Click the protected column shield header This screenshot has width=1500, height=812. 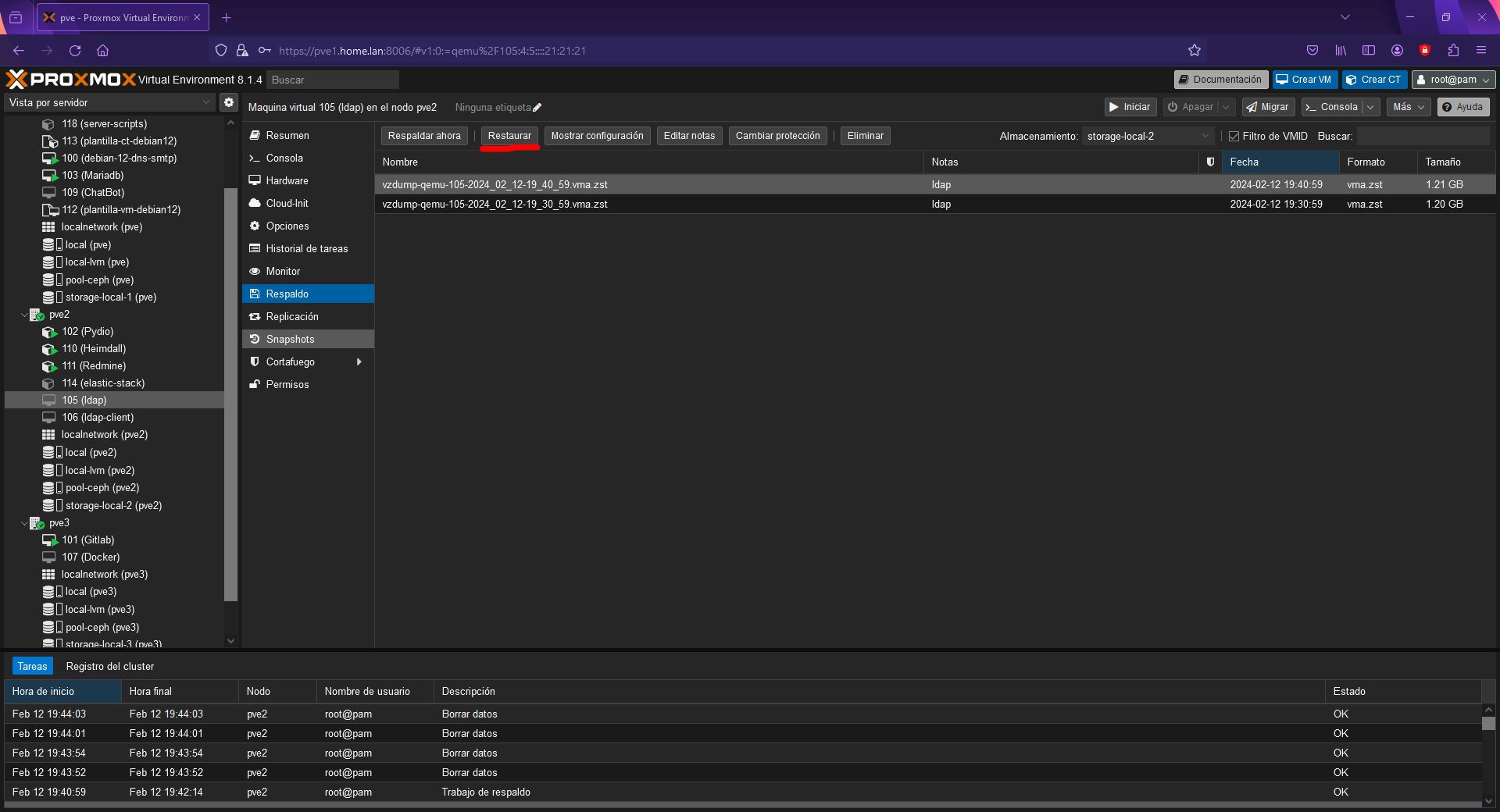tap(1210, 162)
